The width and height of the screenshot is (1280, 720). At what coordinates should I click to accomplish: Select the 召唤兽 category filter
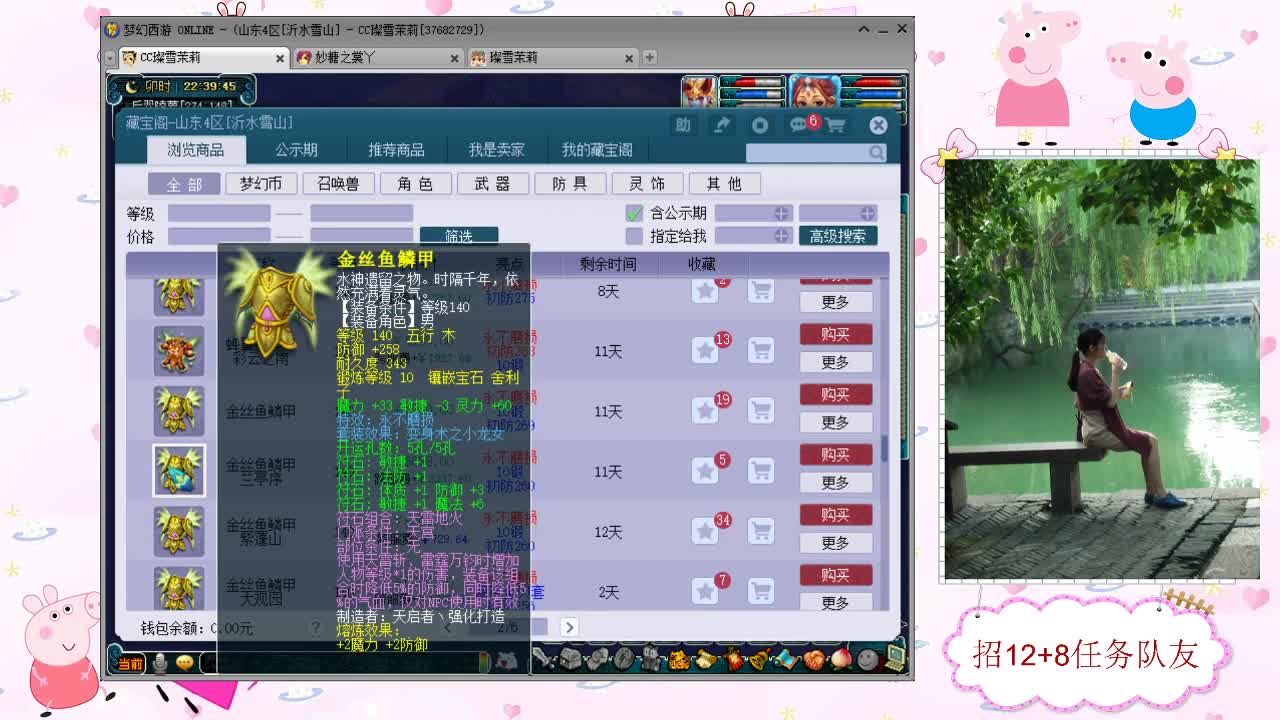click(x=338, y=184)
